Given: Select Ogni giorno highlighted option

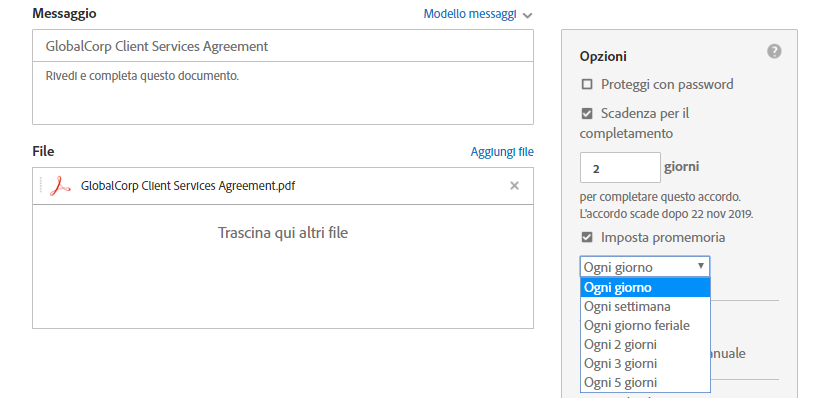Looking at the screenshot, I should (x=645, y=288).
